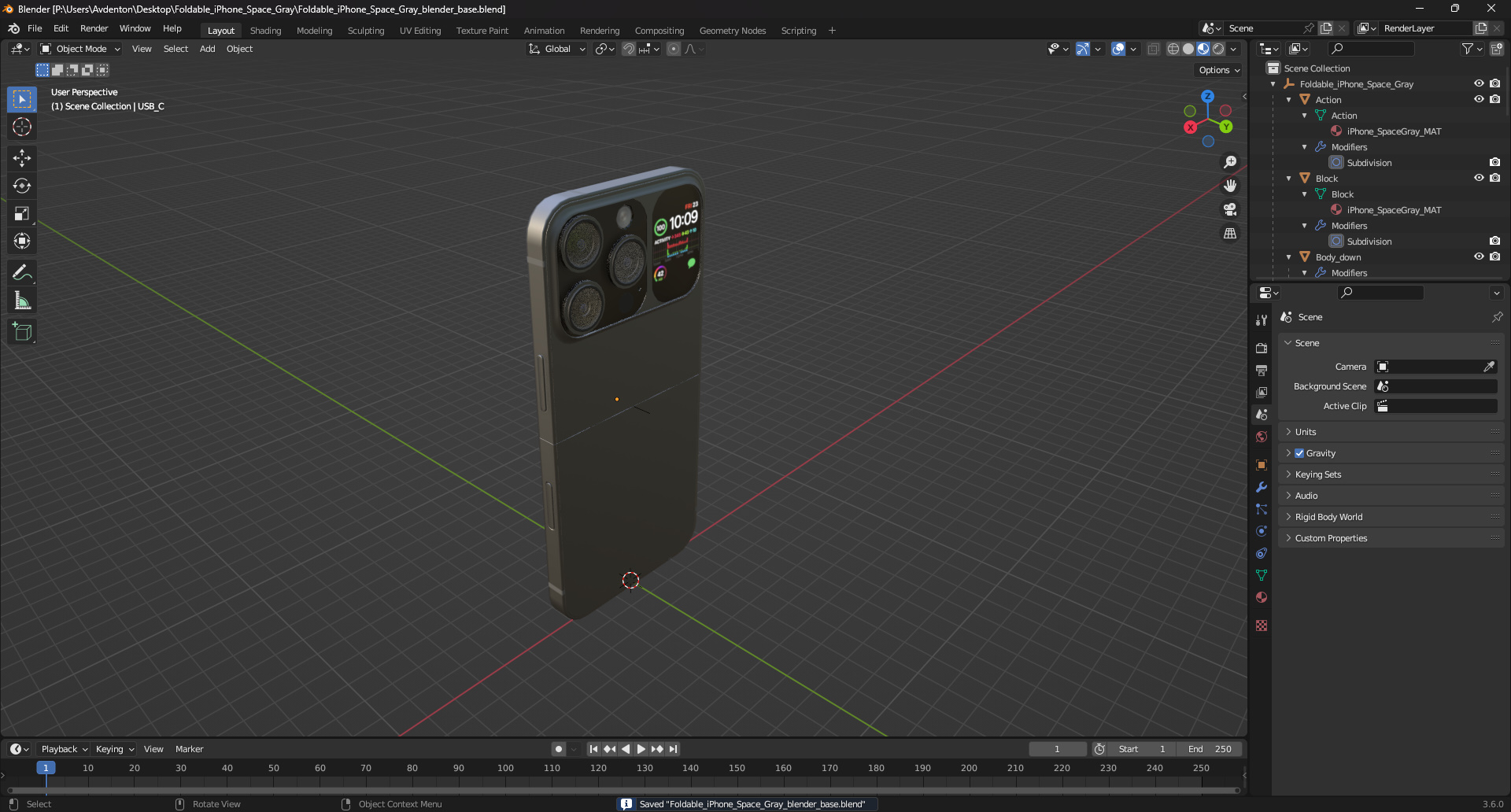Jump to the timeline end frame
The height and width of the screenshot is (812, 1511).
673,749
